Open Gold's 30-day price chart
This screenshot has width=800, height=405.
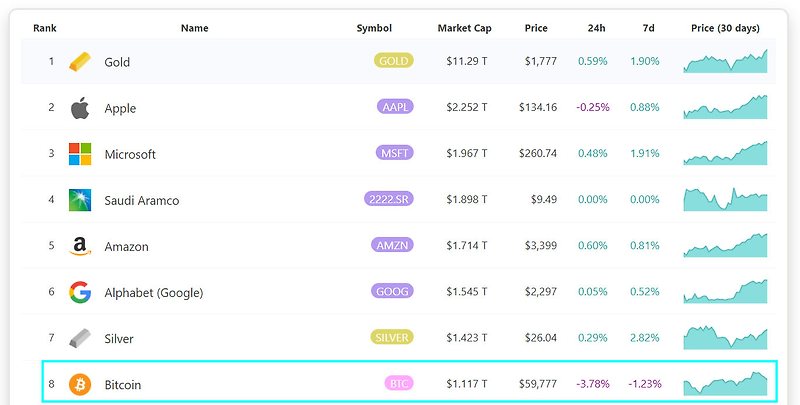(725, 61)
